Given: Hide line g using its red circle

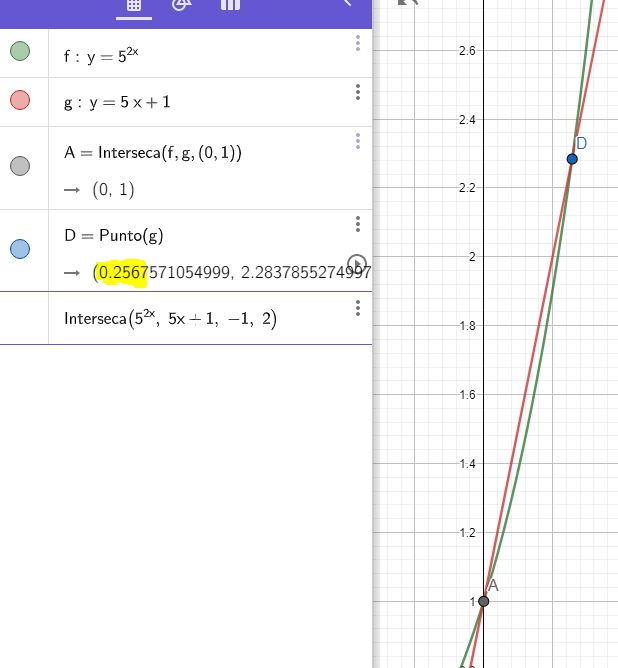Looking at the screenshot, I should tap(20, 100).
